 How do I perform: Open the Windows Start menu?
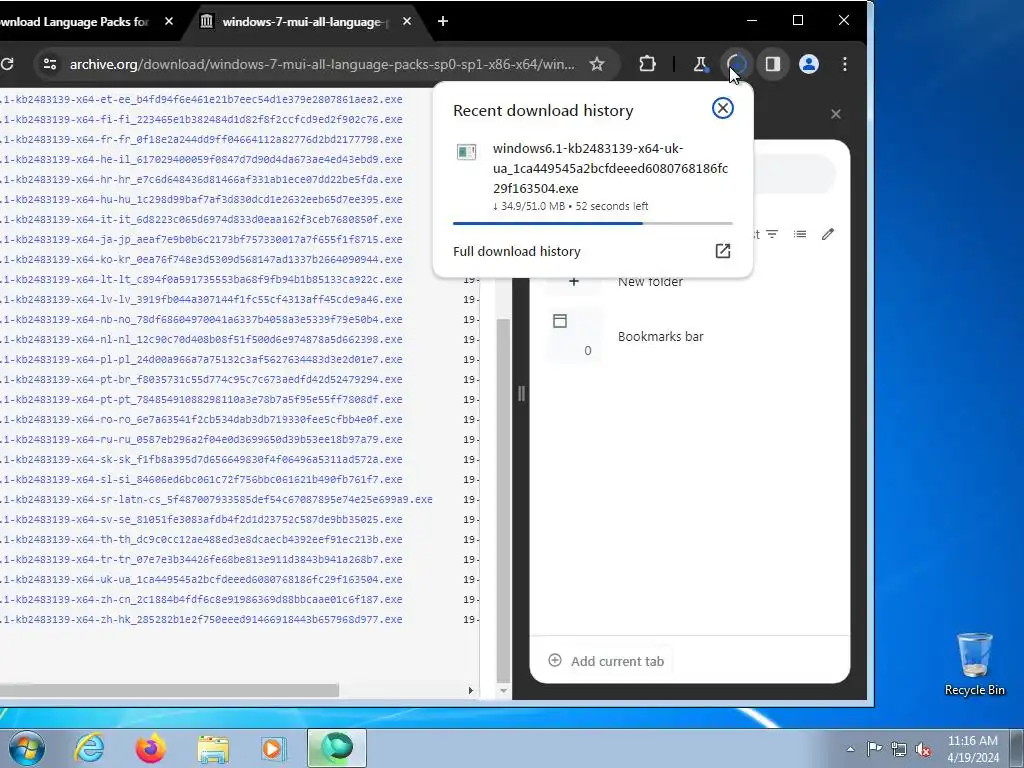click(x=27, y=748)
